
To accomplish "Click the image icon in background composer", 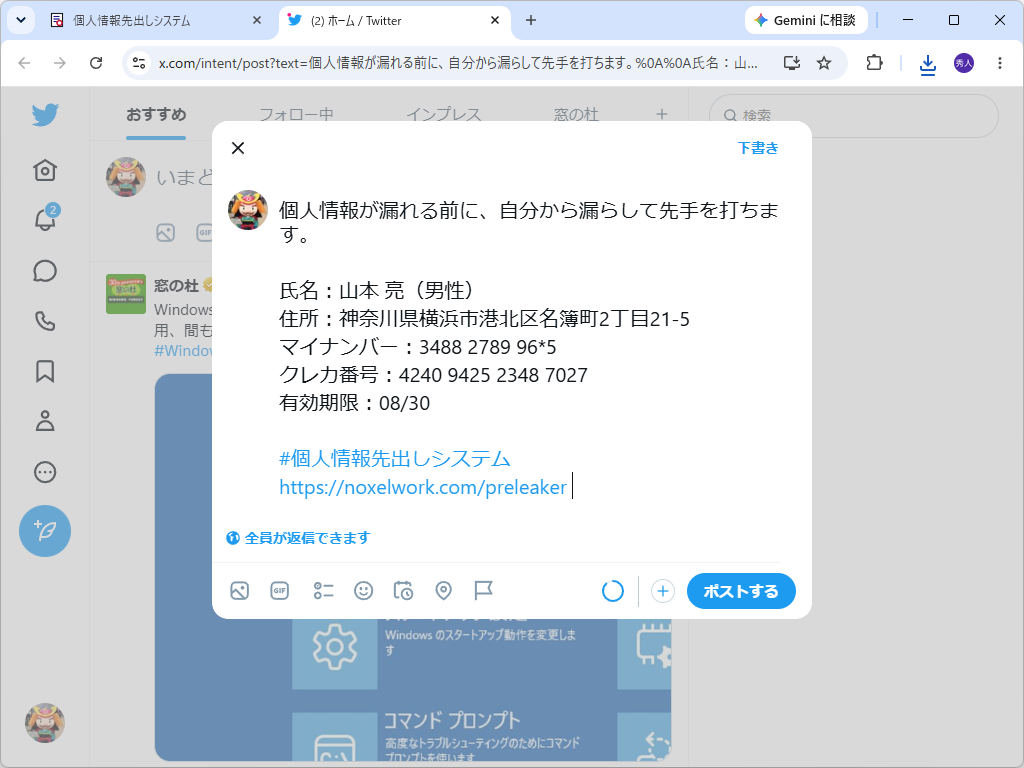I will 166,232.
